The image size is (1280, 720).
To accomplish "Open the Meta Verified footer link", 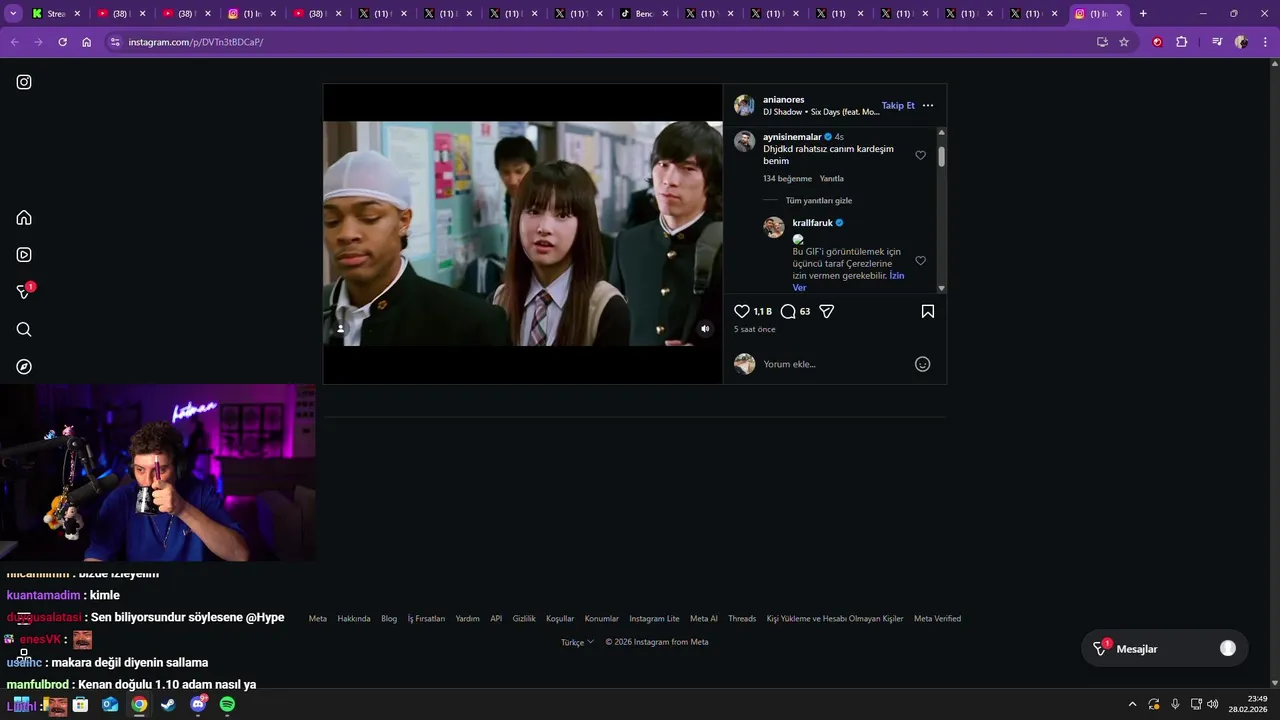I will (937, 619).
